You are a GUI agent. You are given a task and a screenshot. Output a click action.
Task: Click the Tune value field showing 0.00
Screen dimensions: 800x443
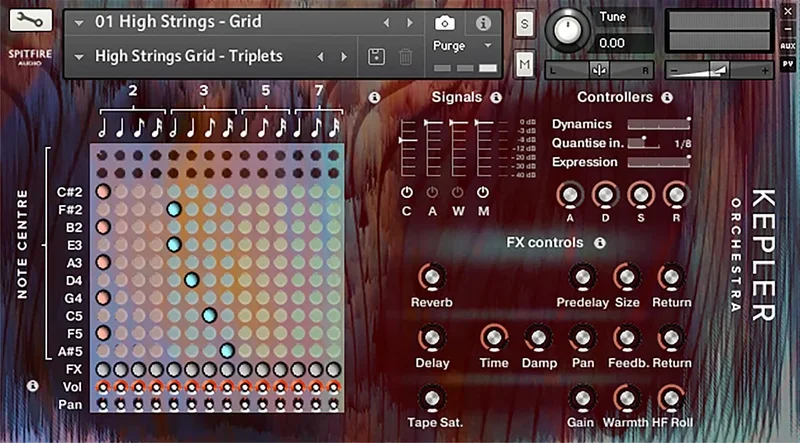click(623, 43)
